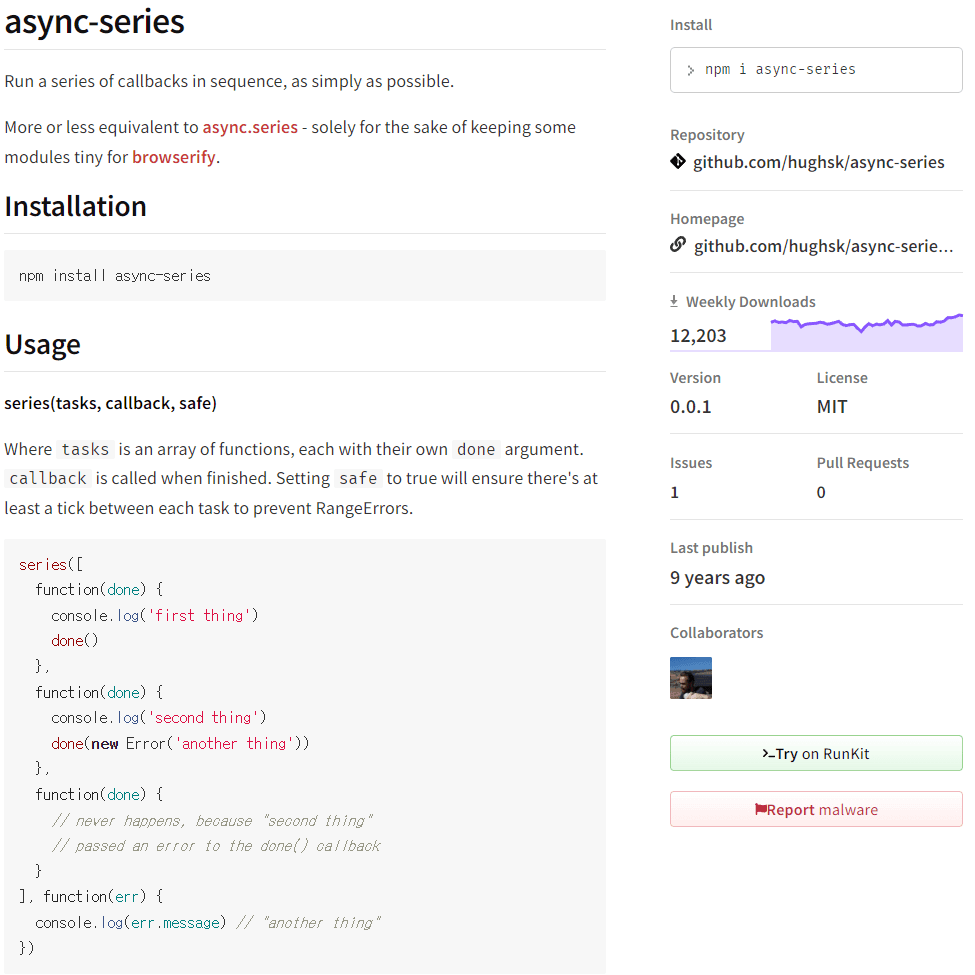
Task: Copy the npm i async-series install command
Action: click(x=816, y=70)
